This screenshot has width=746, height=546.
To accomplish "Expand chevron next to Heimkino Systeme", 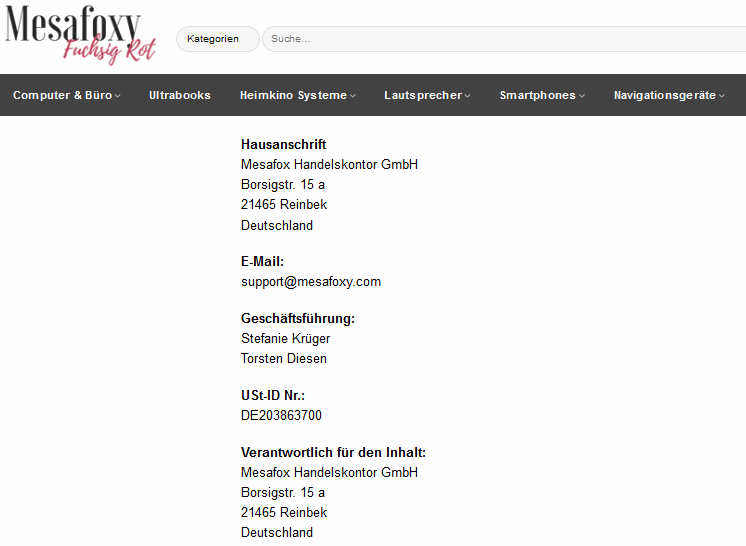I will [353, 96].
